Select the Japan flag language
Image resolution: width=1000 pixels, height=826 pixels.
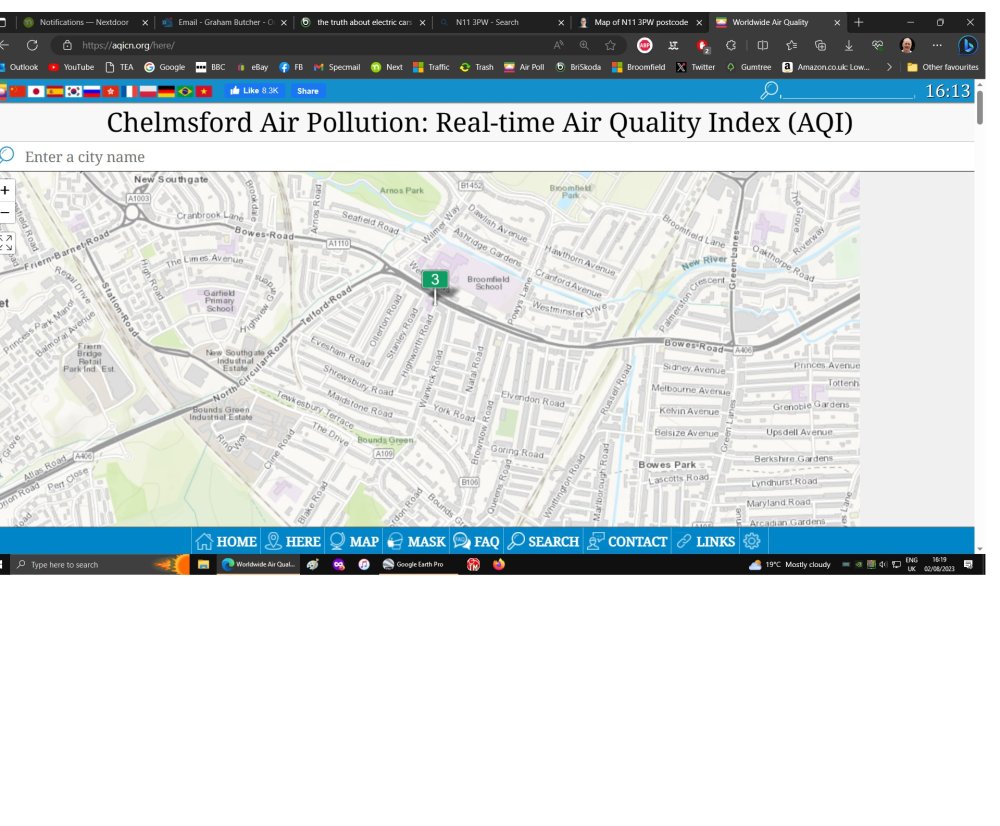tap(36, 91)
